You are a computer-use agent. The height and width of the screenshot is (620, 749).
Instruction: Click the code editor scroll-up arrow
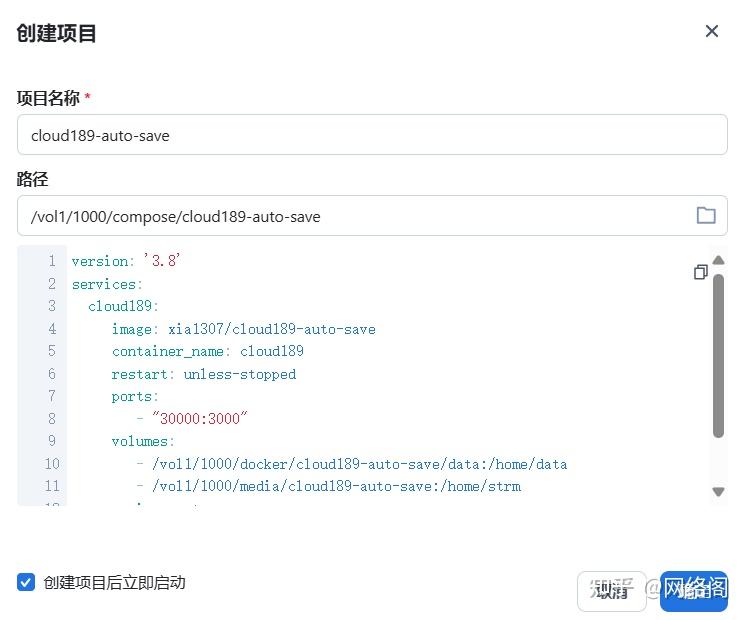[718, 261]
